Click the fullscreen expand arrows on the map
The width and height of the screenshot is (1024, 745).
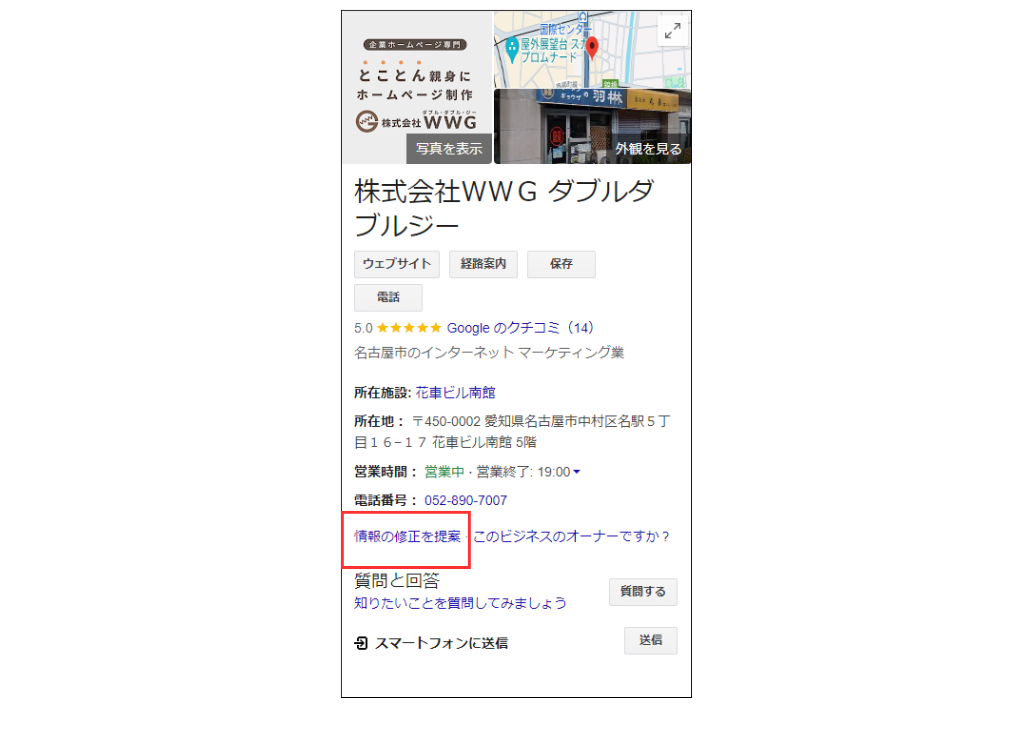tap(672, 29)
